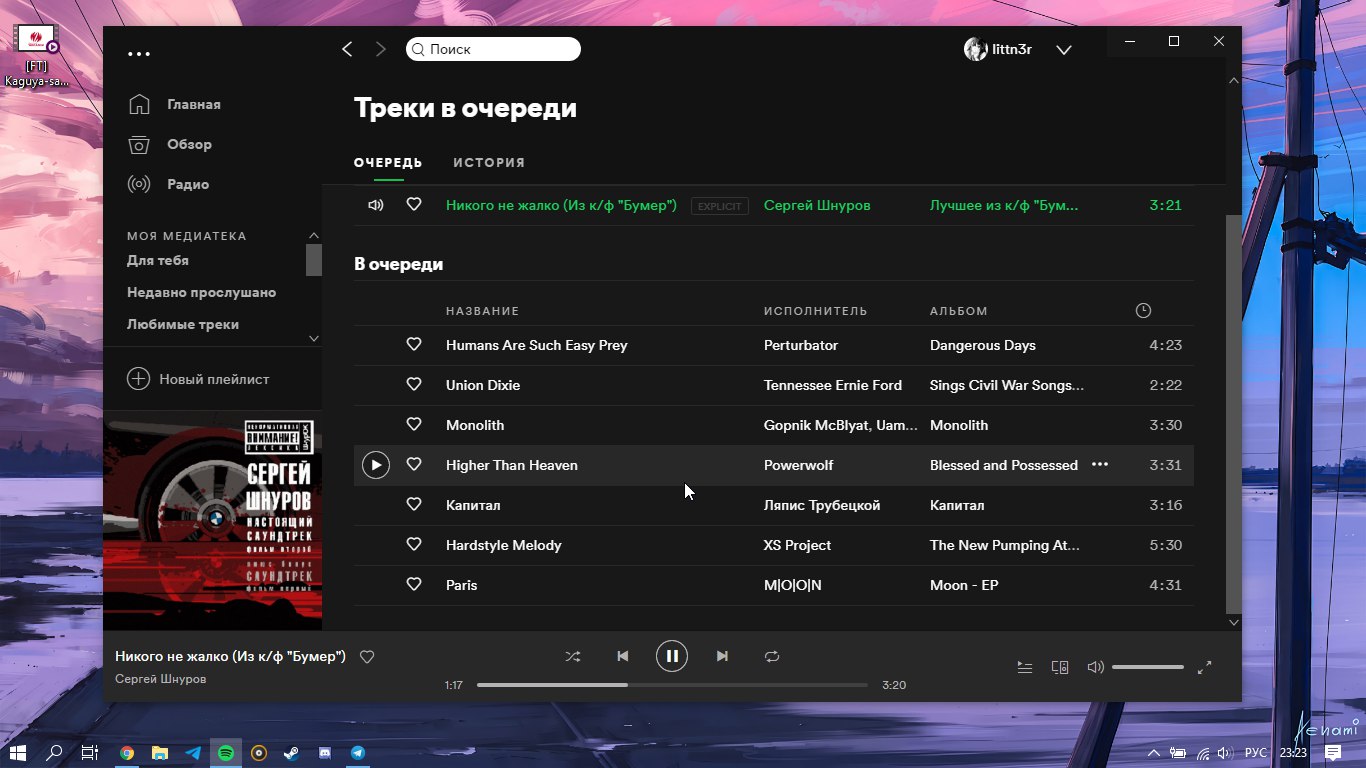
Task: Open Недавно прослушано
Action: click(201, 292)
